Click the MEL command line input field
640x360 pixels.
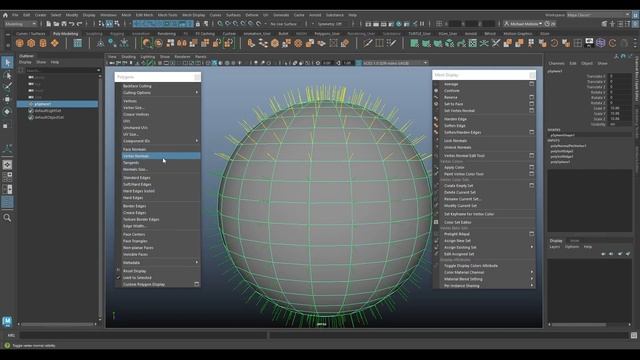pos(143,336)
